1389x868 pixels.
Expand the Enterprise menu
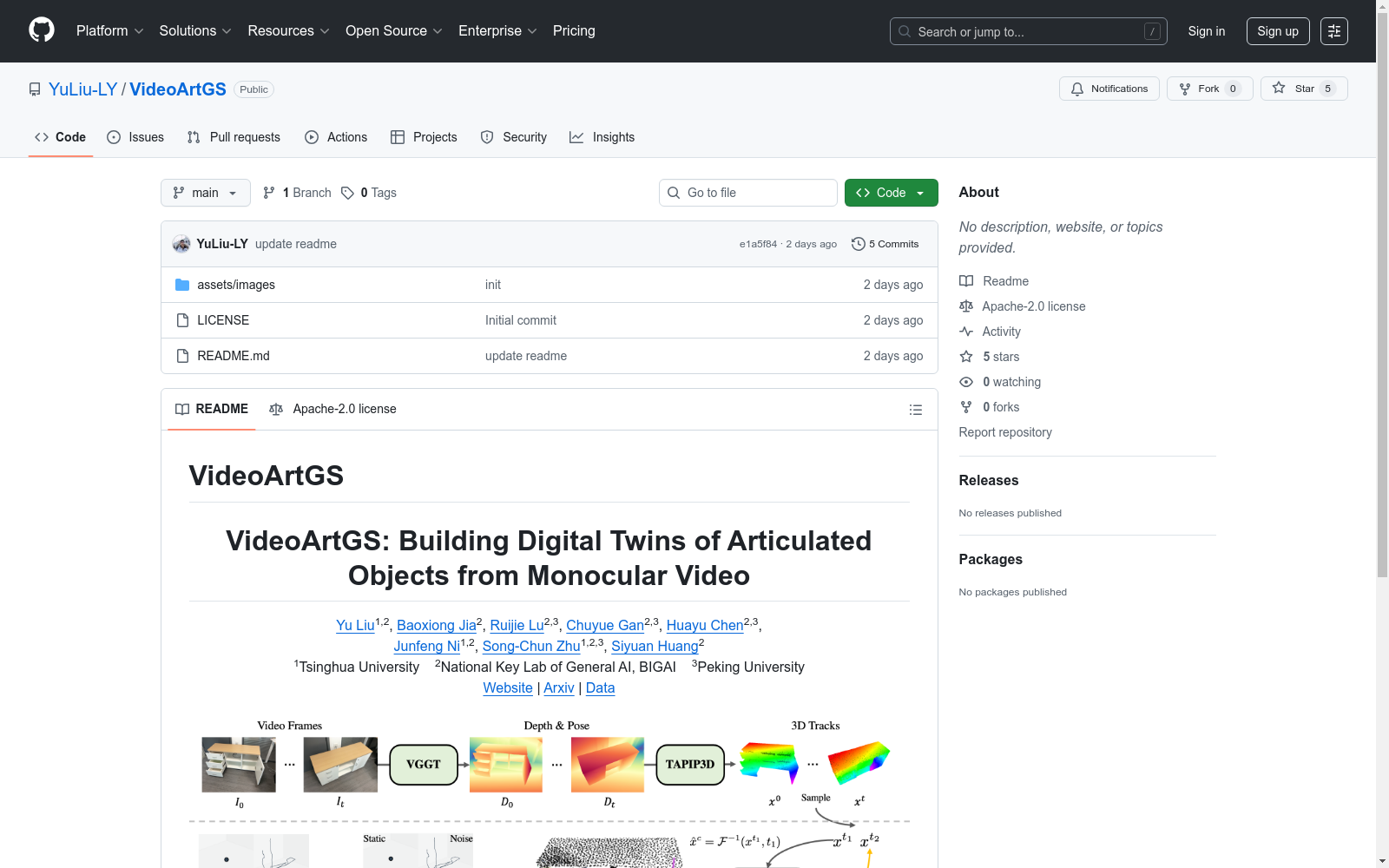coord(497,31)
